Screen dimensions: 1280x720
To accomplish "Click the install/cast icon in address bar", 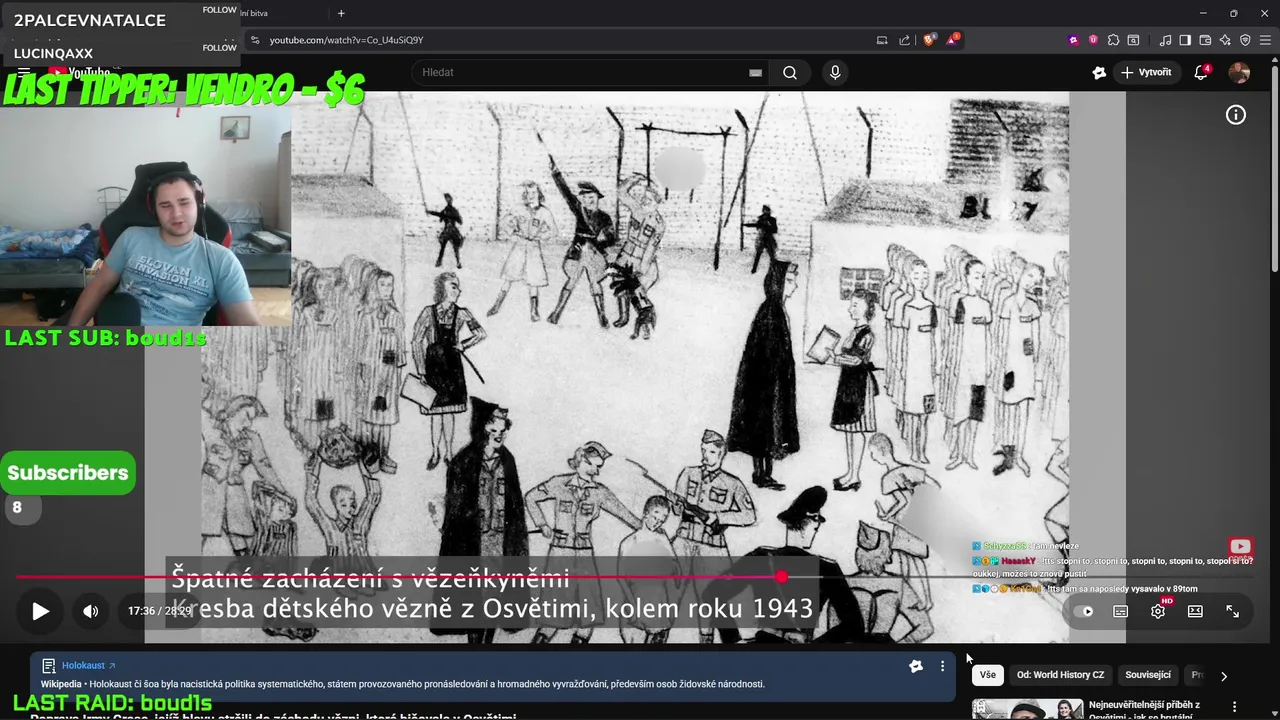I will 881,40.
